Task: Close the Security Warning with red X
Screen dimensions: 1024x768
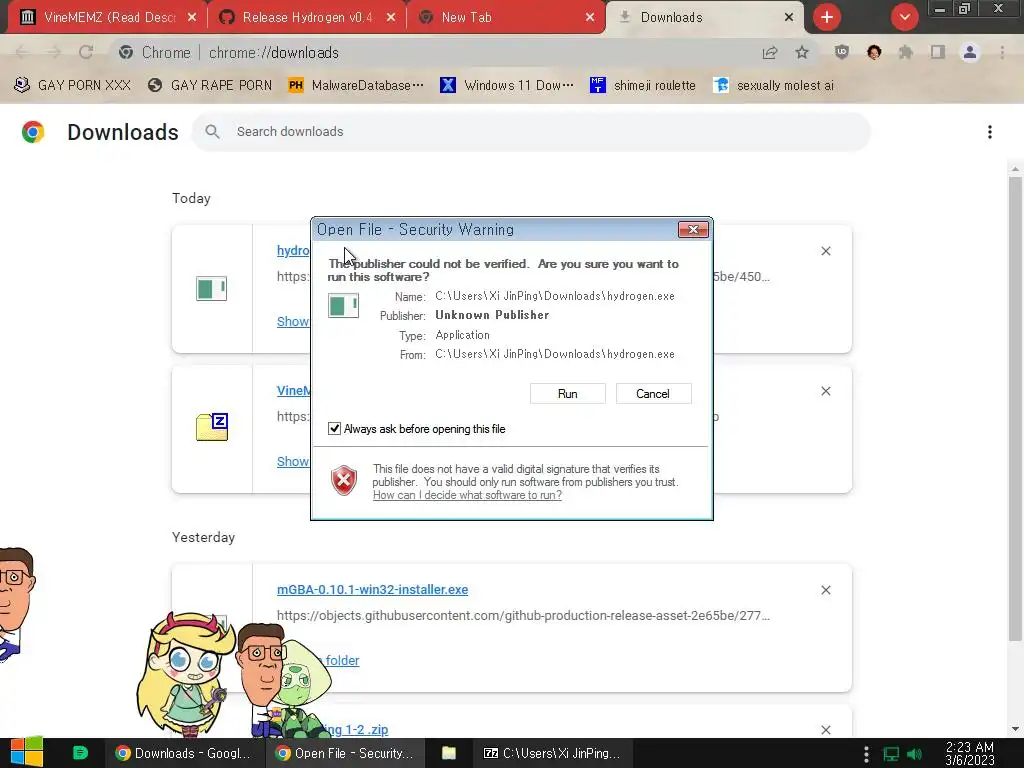Action: (x=694, y=229)
